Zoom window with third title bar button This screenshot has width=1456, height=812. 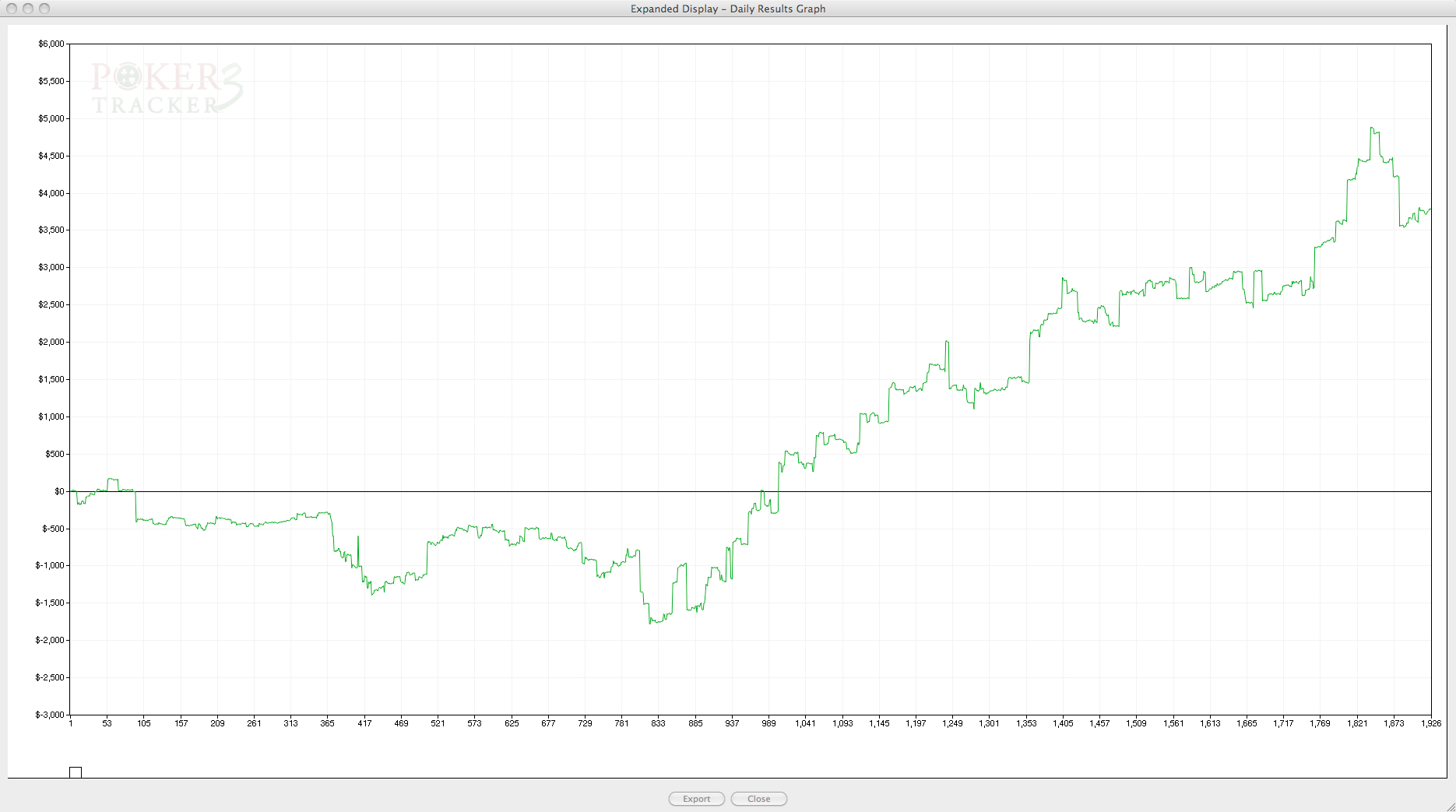[44, 9]
